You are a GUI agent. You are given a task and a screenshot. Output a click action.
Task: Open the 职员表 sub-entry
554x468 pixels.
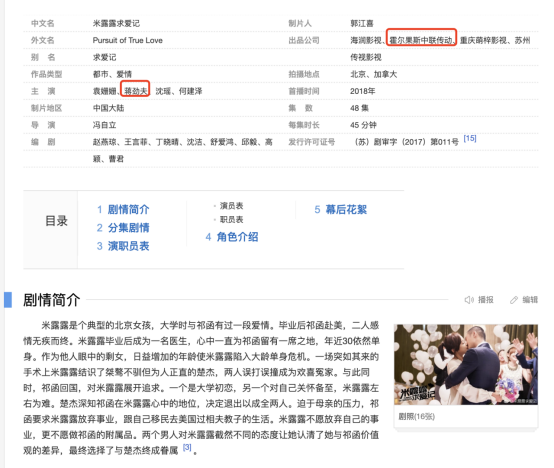[x=231, y=220]
